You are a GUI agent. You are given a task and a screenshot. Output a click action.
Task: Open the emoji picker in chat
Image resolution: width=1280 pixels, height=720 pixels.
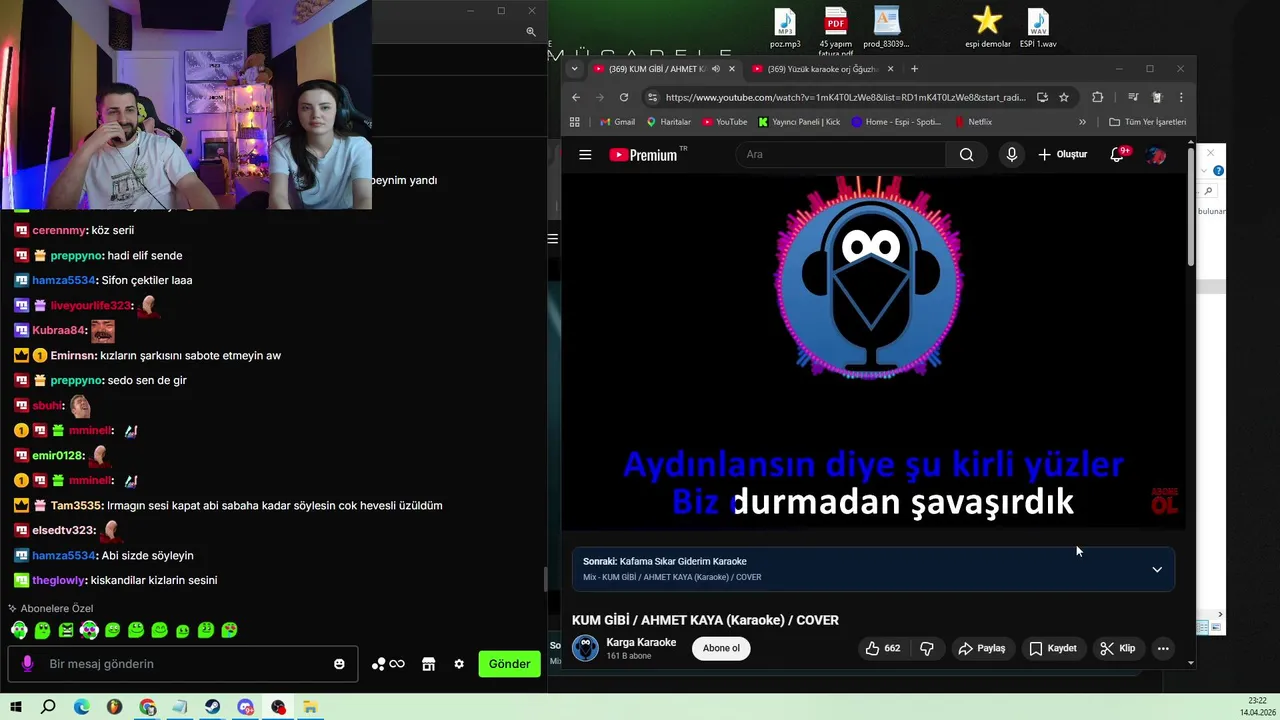tap(339, 664)
